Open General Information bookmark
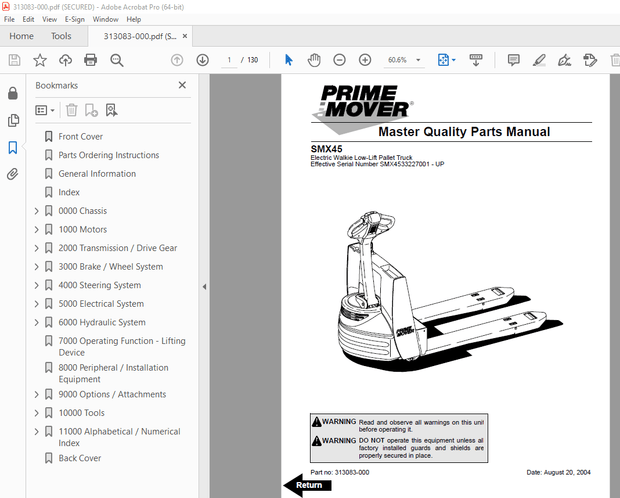 (97, 174)
